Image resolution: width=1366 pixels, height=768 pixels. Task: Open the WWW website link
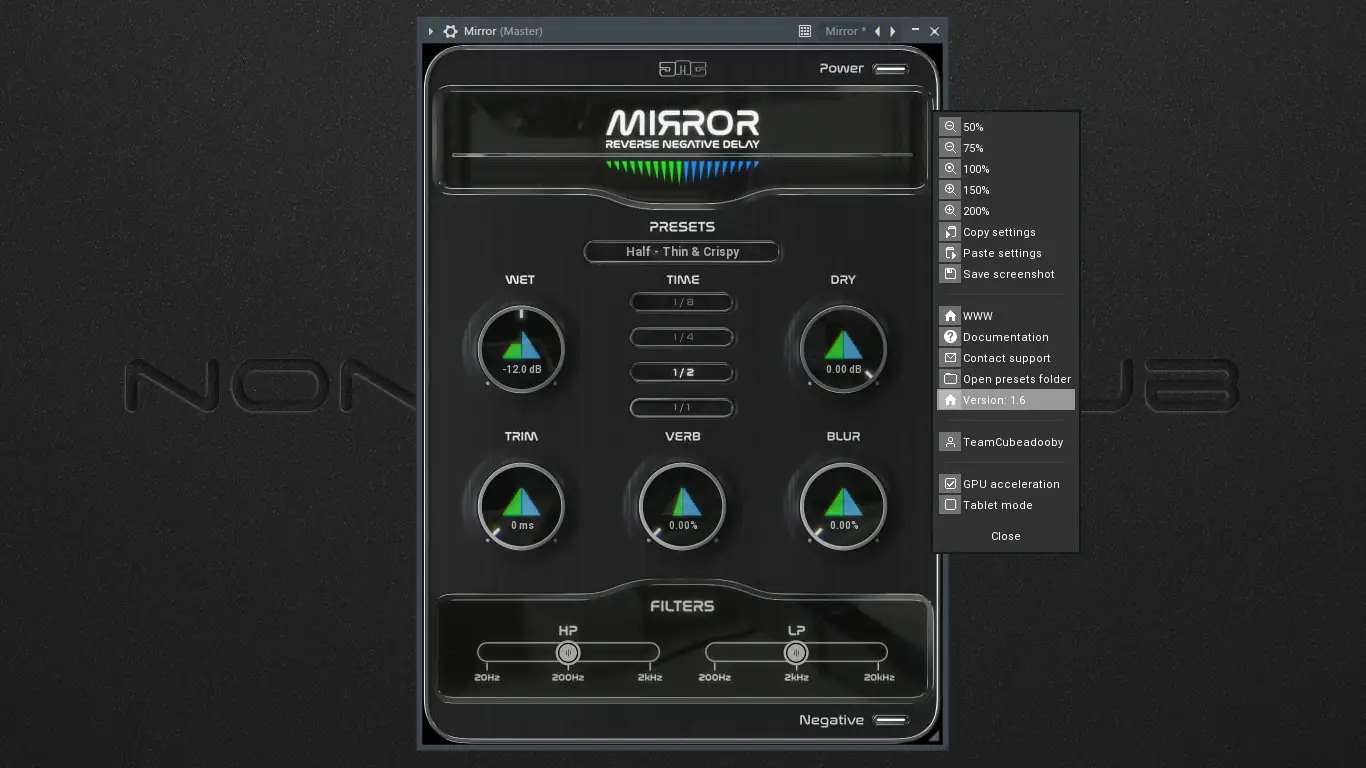[1006, 316]
